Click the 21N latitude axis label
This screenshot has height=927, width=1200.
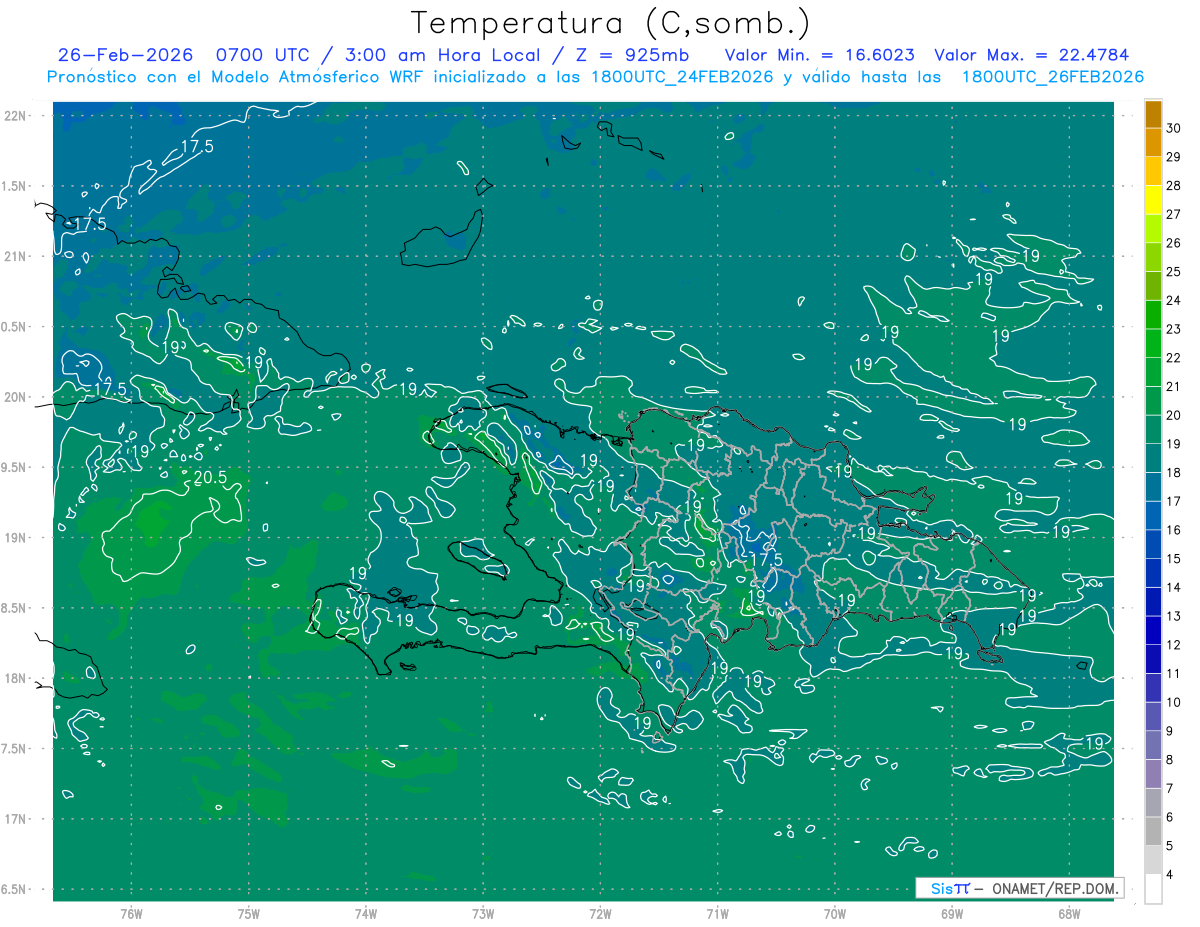(x=16, y=256)
